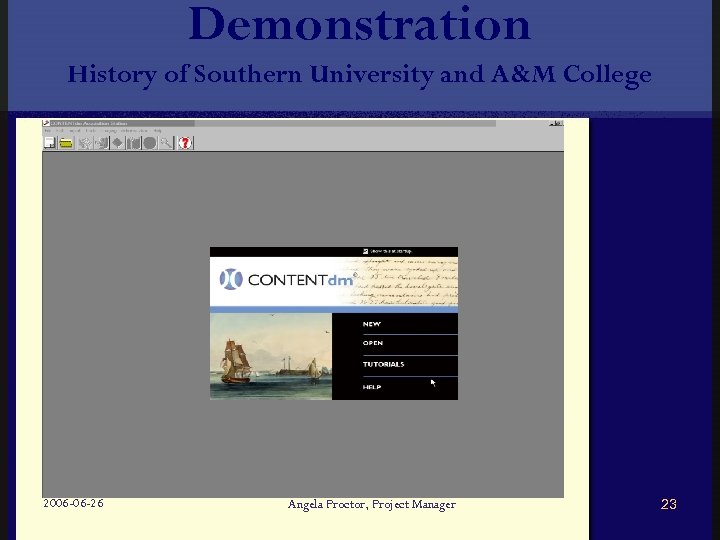
Task: Click the CONTENTdm logo emblem on splash
Action: coord(231,279)
